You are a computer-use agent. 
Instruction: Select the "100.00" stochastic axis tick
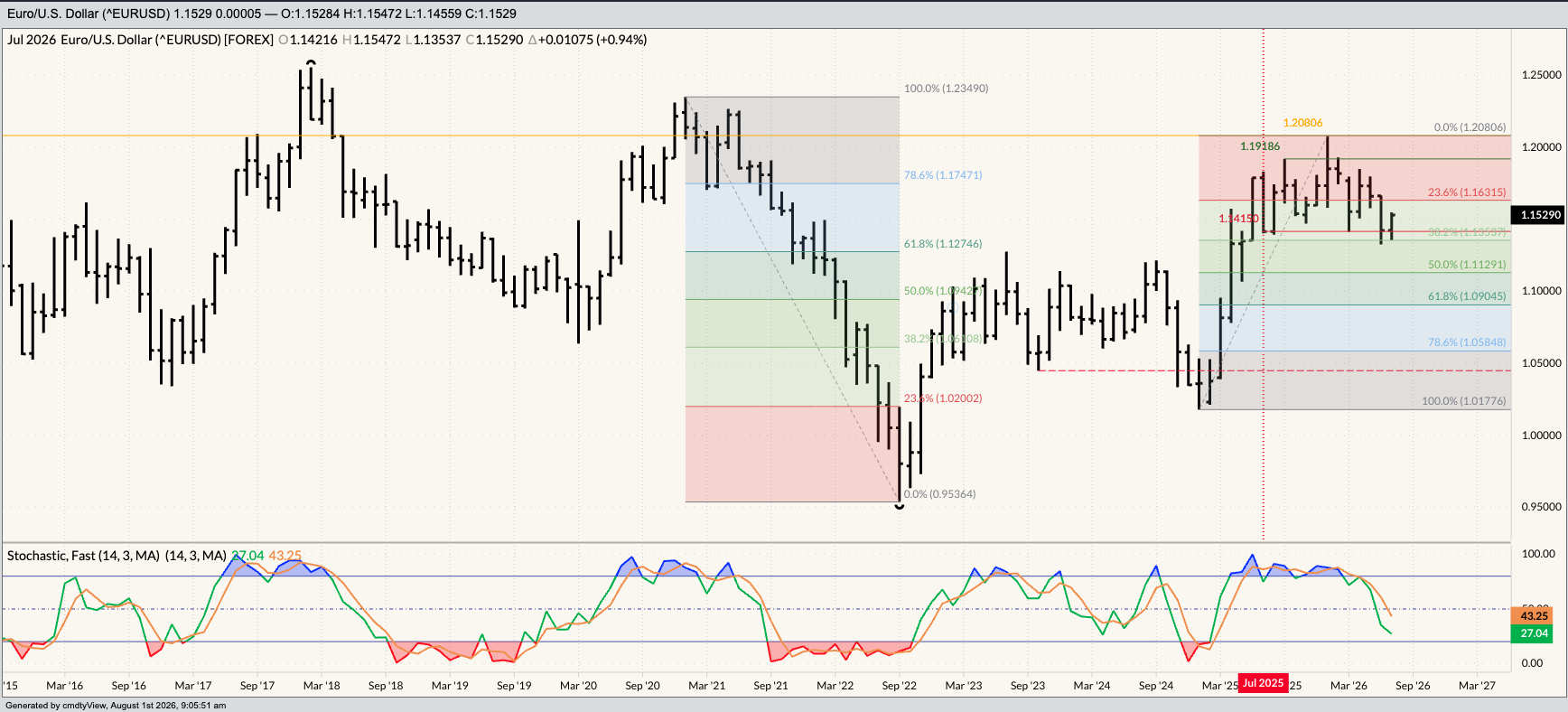pyautogui.click(x=1539, y=554)
